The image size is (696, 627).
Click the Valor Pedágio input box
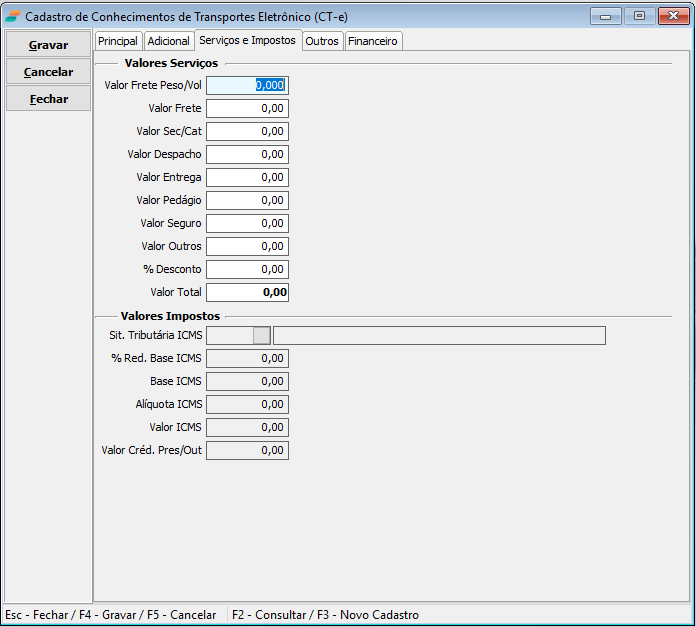coord(247,201)
